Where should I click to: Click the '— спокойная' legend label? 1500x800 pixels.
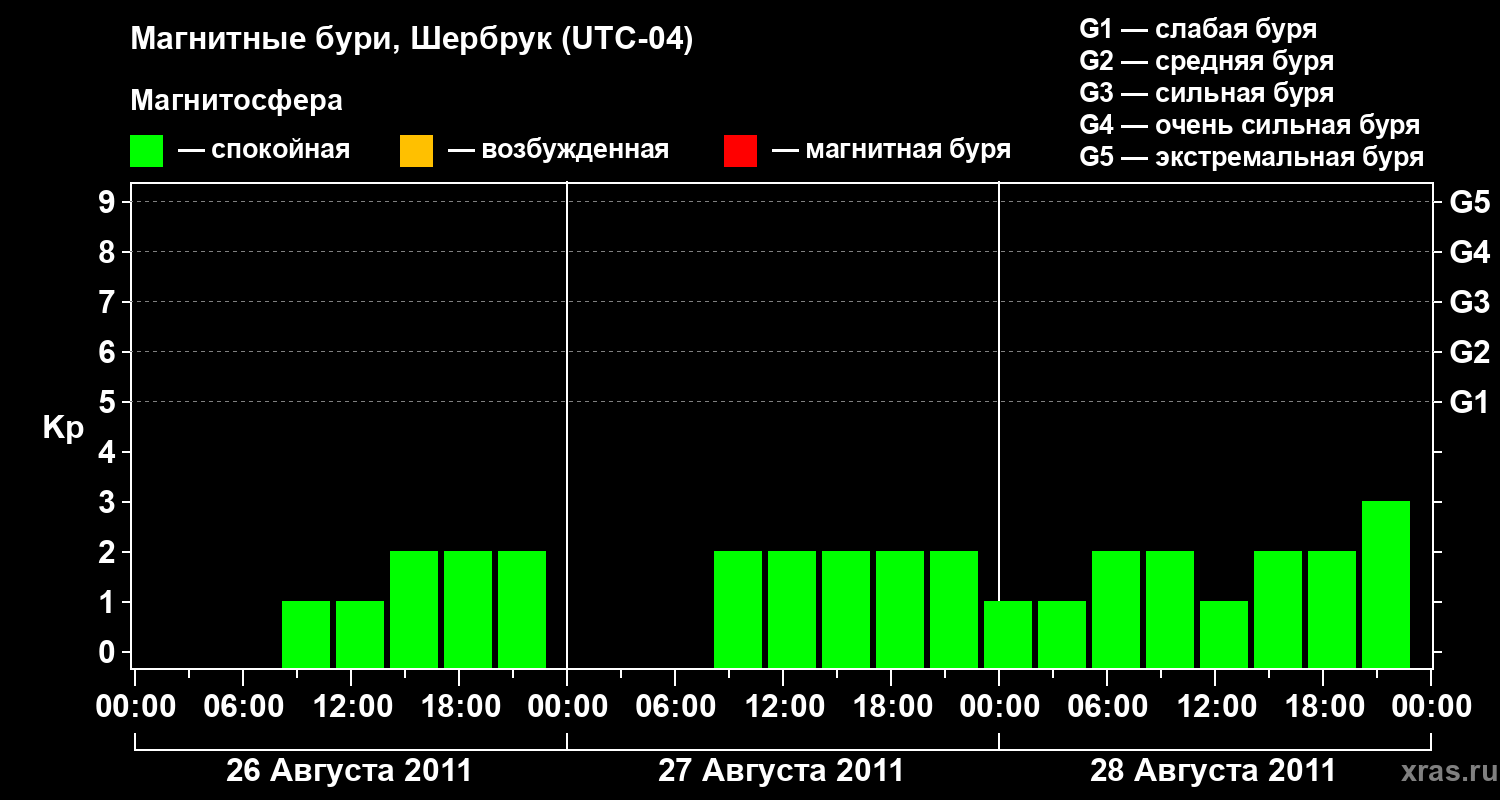264,150
